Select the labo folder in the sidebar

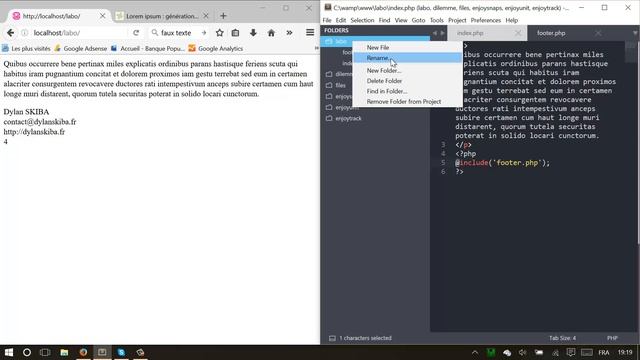(375, 41)
